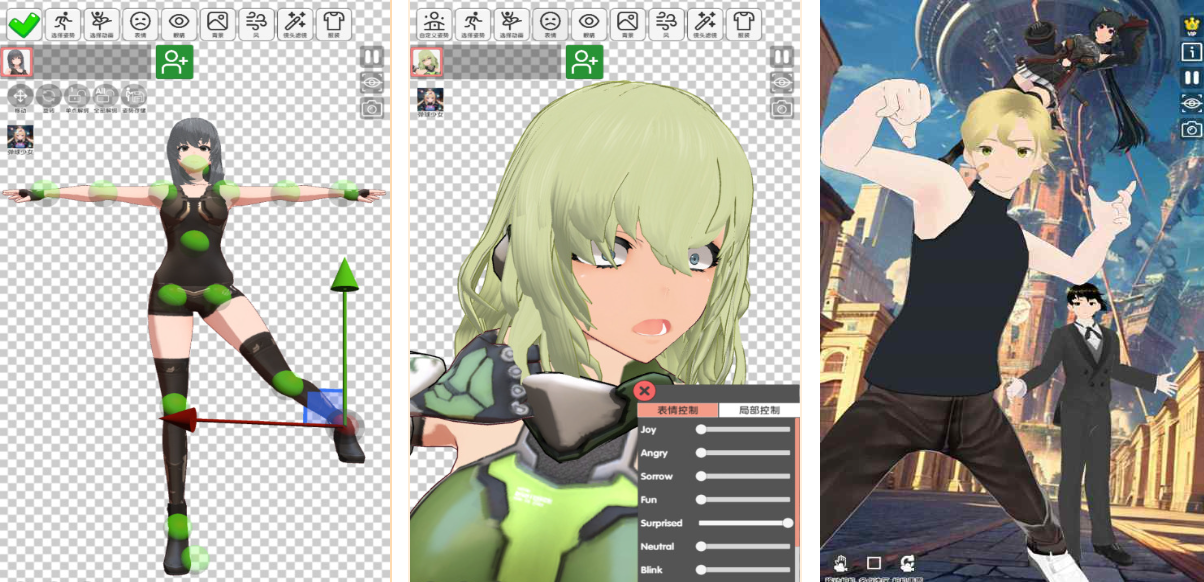Viewport: 1204px width, 582px height.
Task: Click the green add character button in left panel
Action: coord(174,62)
